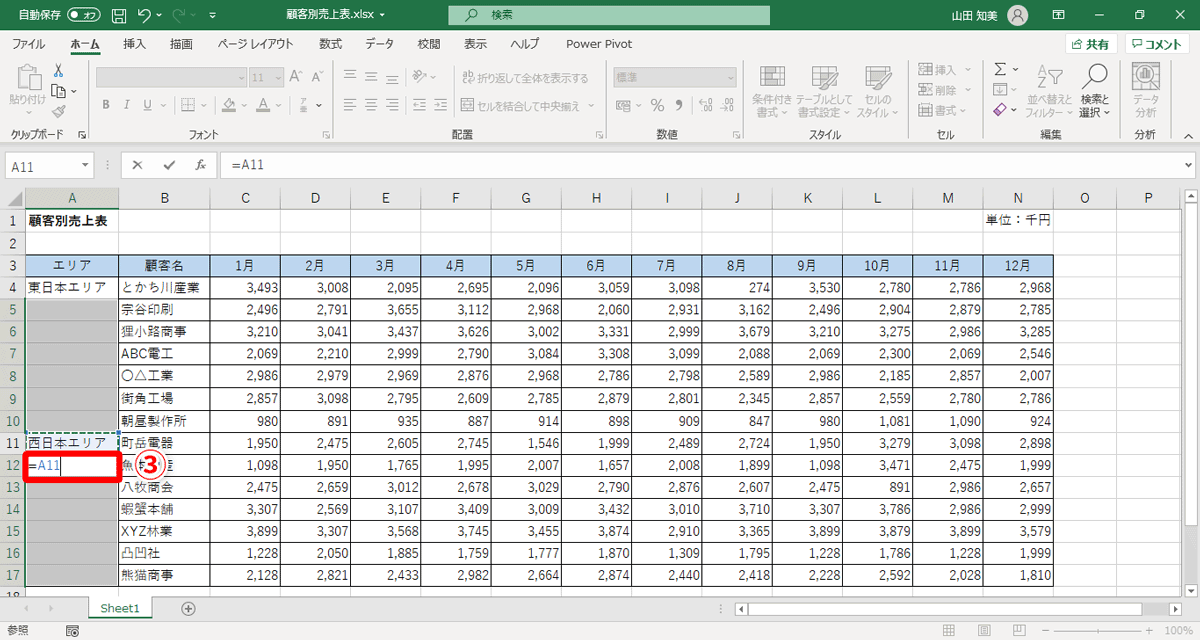Click the Share (共有) button

pyautogui.click(x=1090, y=44)
